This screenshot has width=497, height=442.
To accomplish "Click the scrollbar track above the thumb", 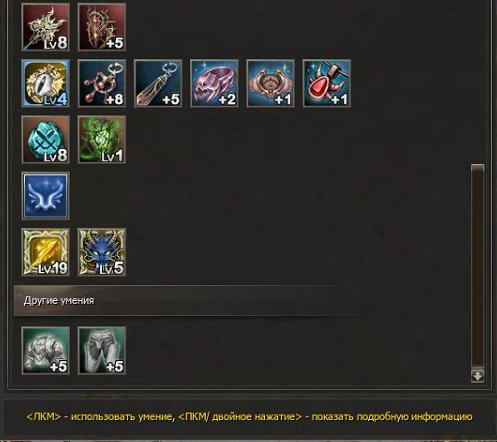I will (477, 82).
